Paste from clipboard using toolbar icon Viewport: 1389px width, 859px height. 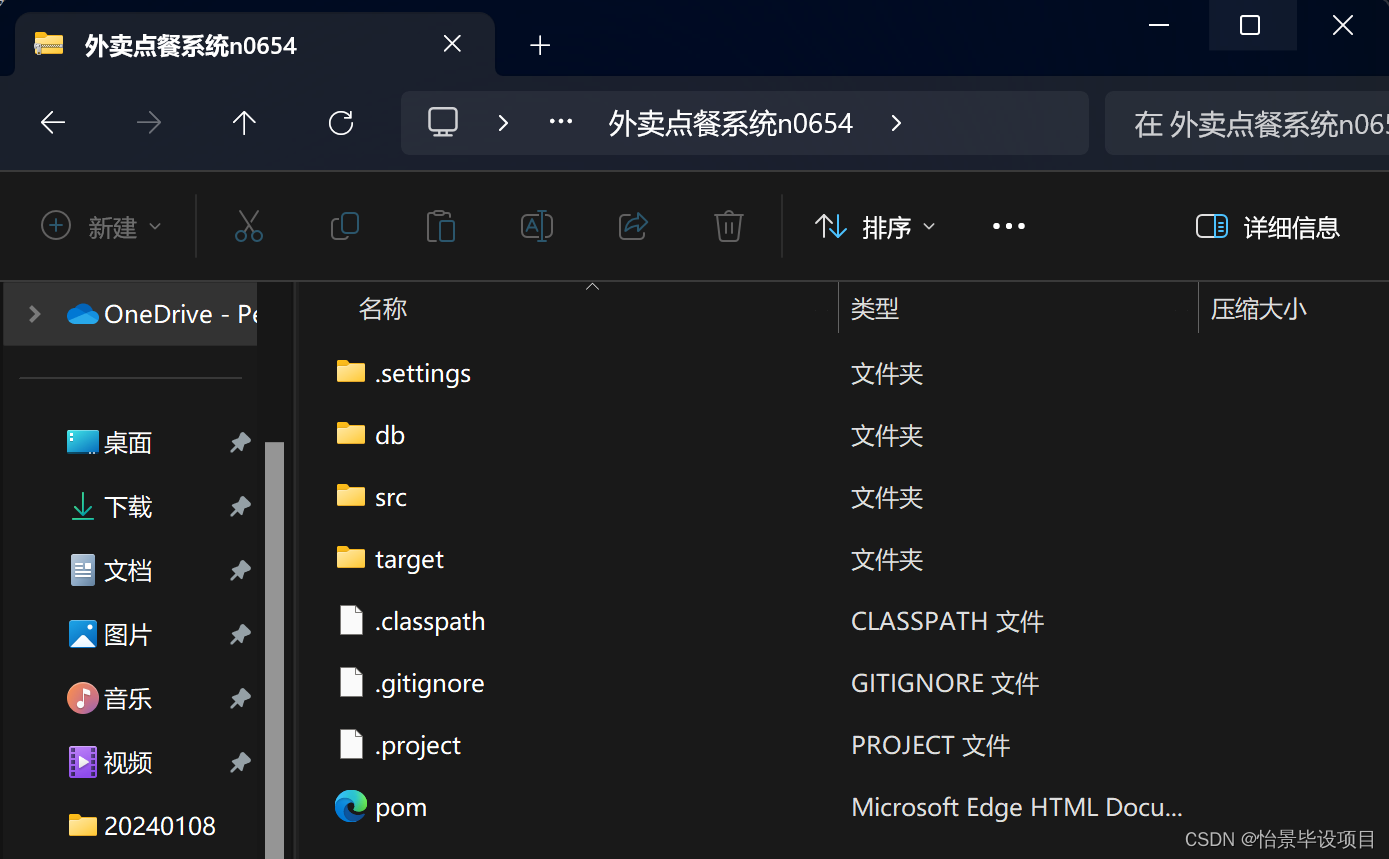[440, 226]
